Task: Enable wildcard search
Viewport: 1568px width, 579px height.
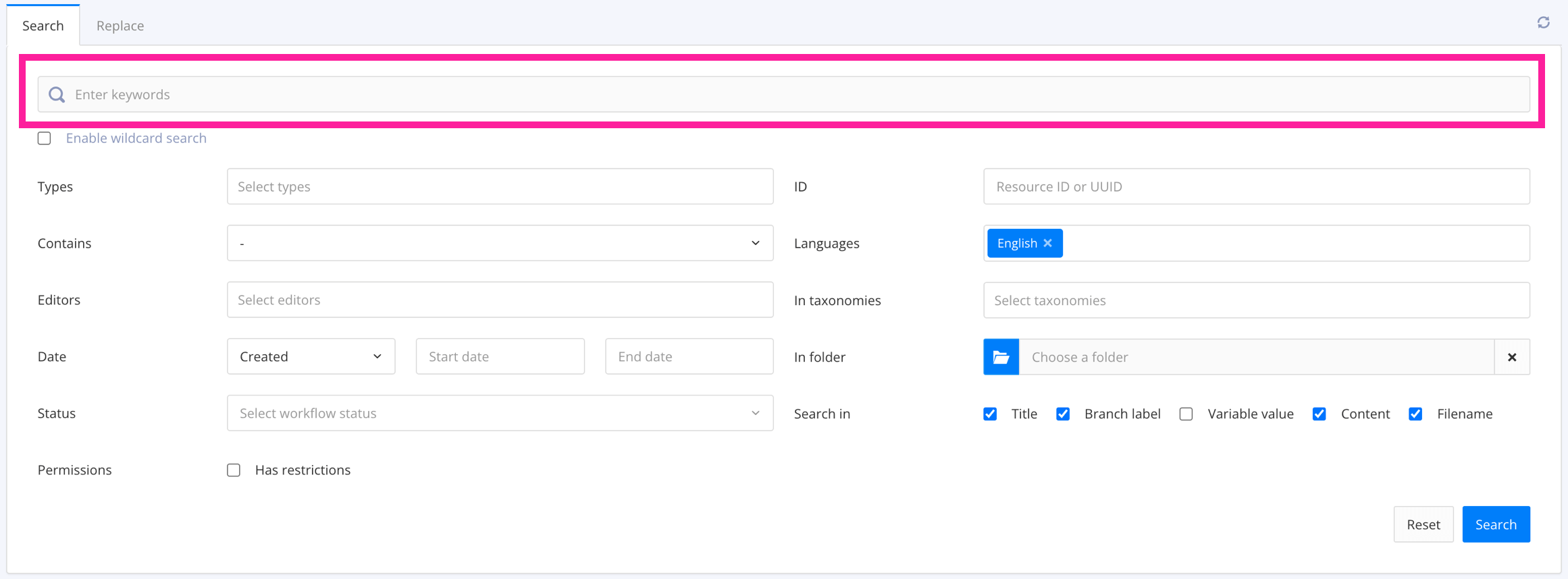Action: point(44,138)
